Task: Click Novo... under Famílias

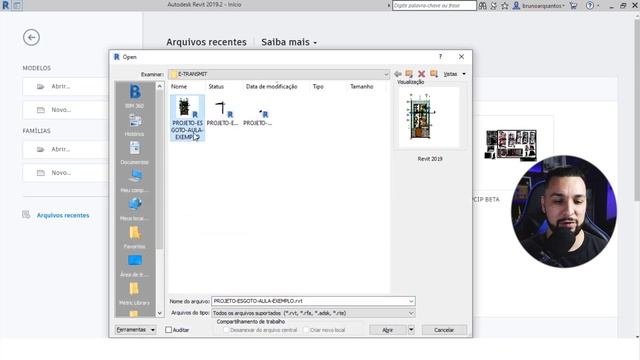Action: (65, 173)
